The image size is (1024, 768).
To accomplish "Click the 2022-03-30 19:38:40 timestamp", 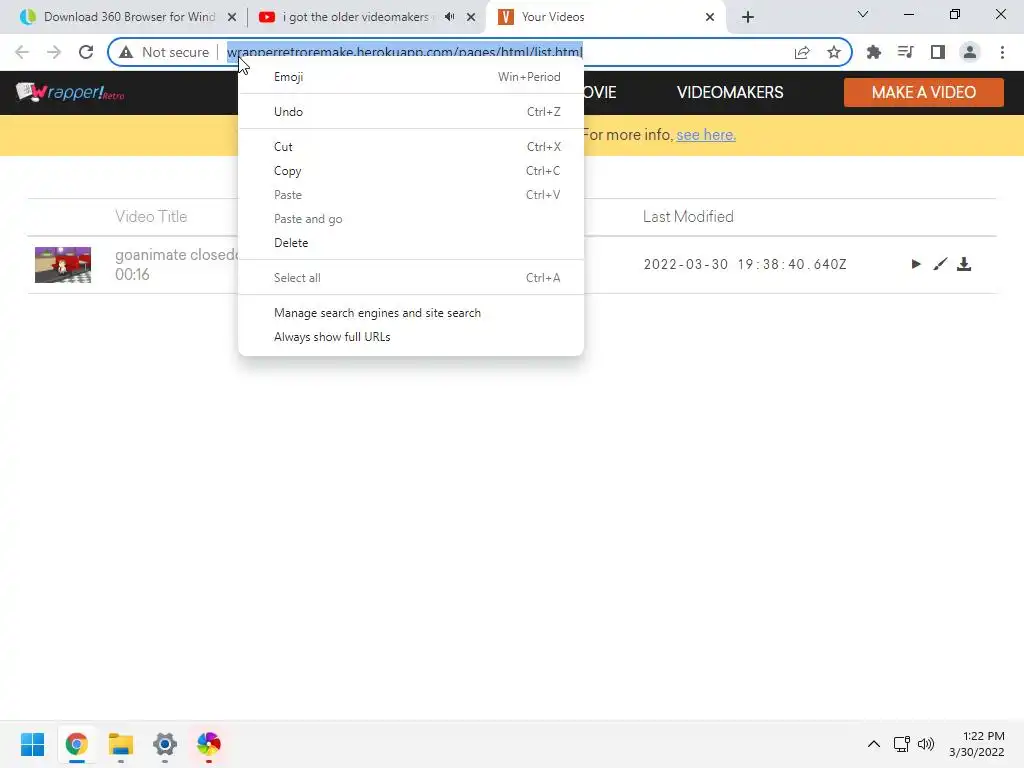I will tap(744, 264).
